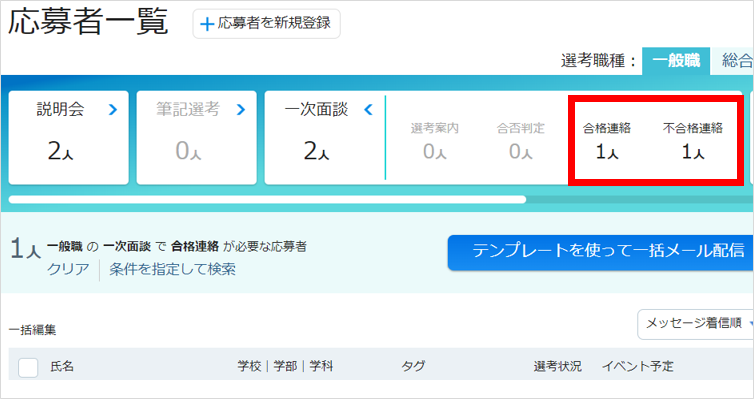This screenshot has height=399, width=754.
Task: Click the 氏名 column header
Action: (x=62, y=366)
